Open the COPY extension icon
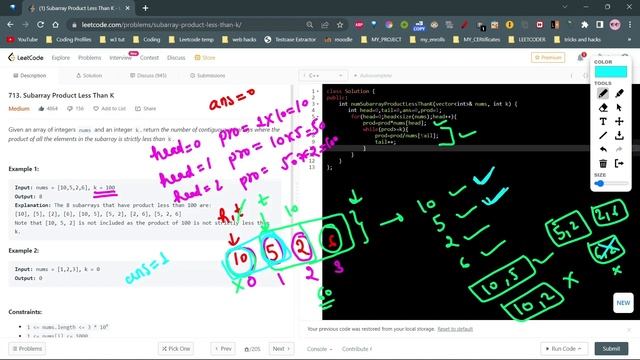This screenshot has width=640, height=360. [419, 26]
